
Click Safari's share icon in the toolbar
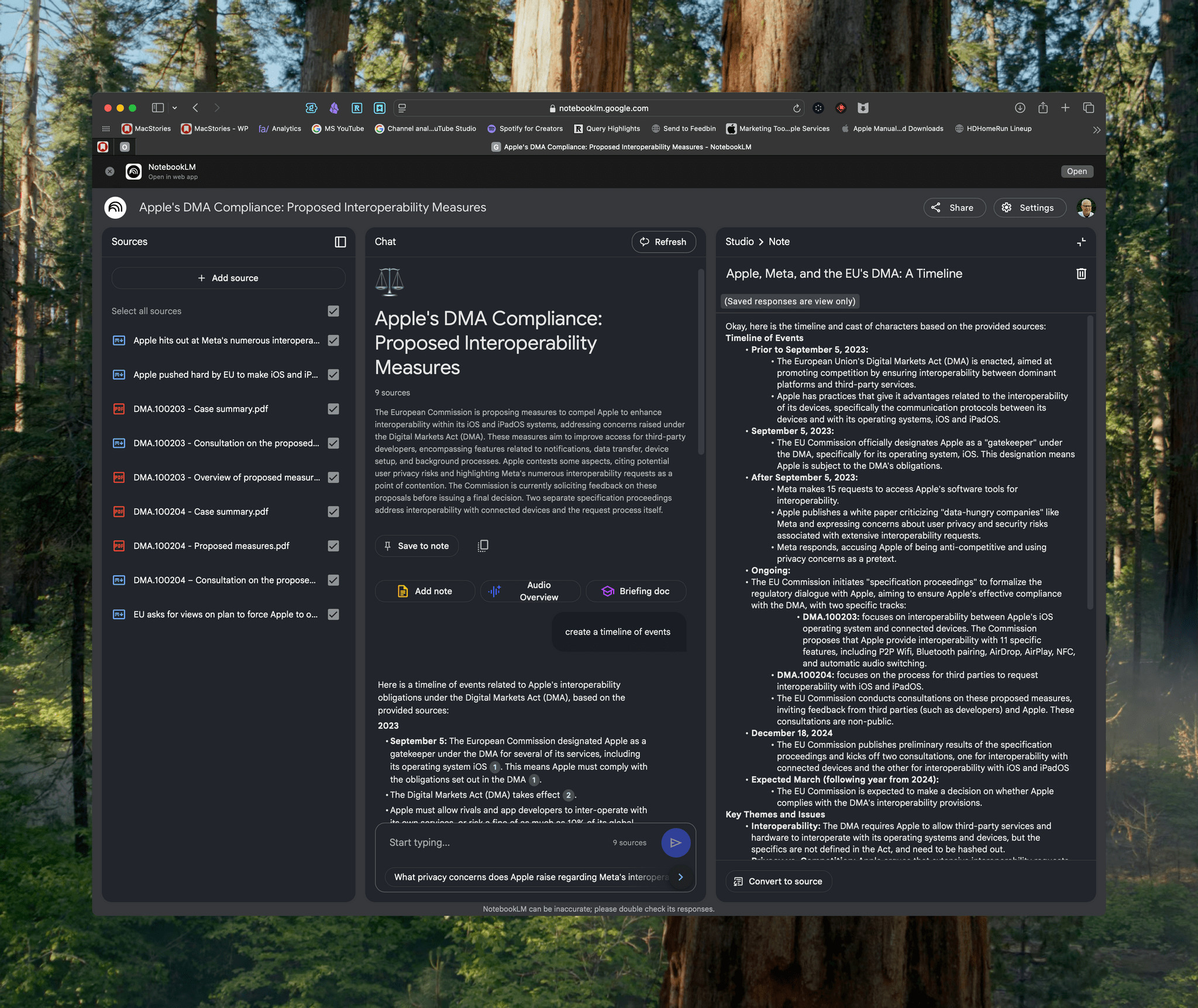click(1042, 108)
